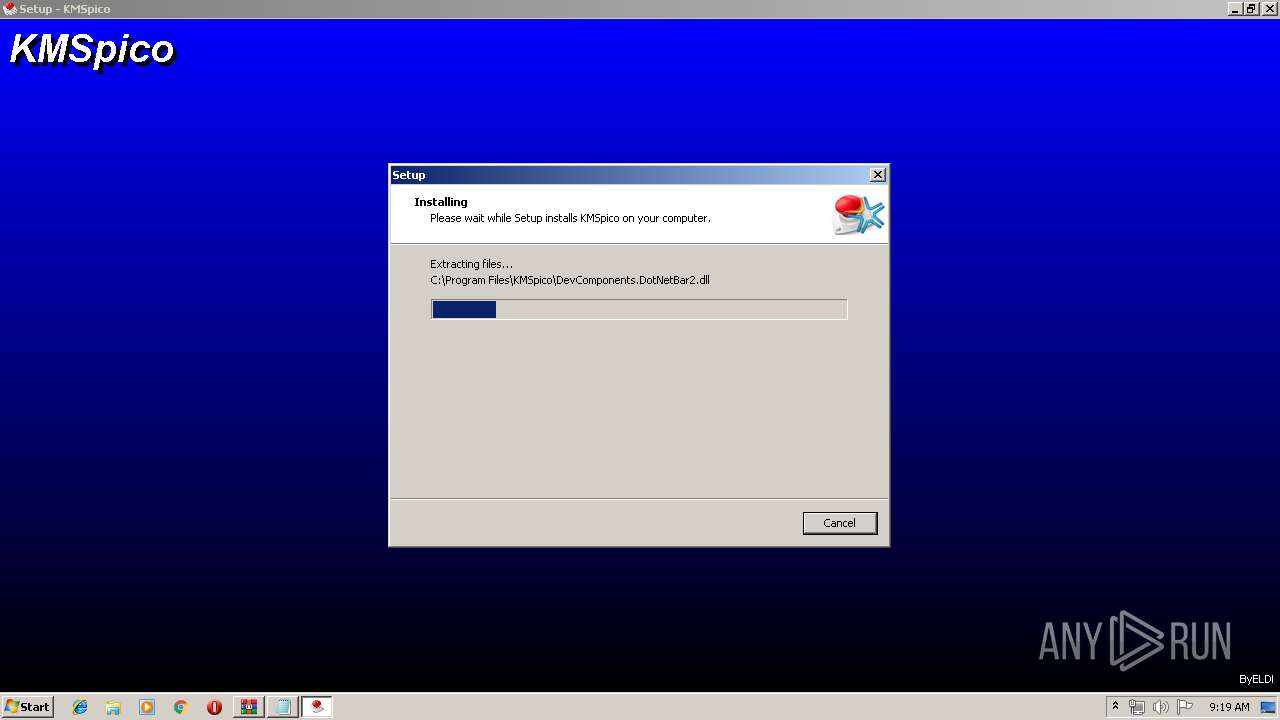Click the KMSpico title-bar app icon
The image size is (1280, 720).
10,9
